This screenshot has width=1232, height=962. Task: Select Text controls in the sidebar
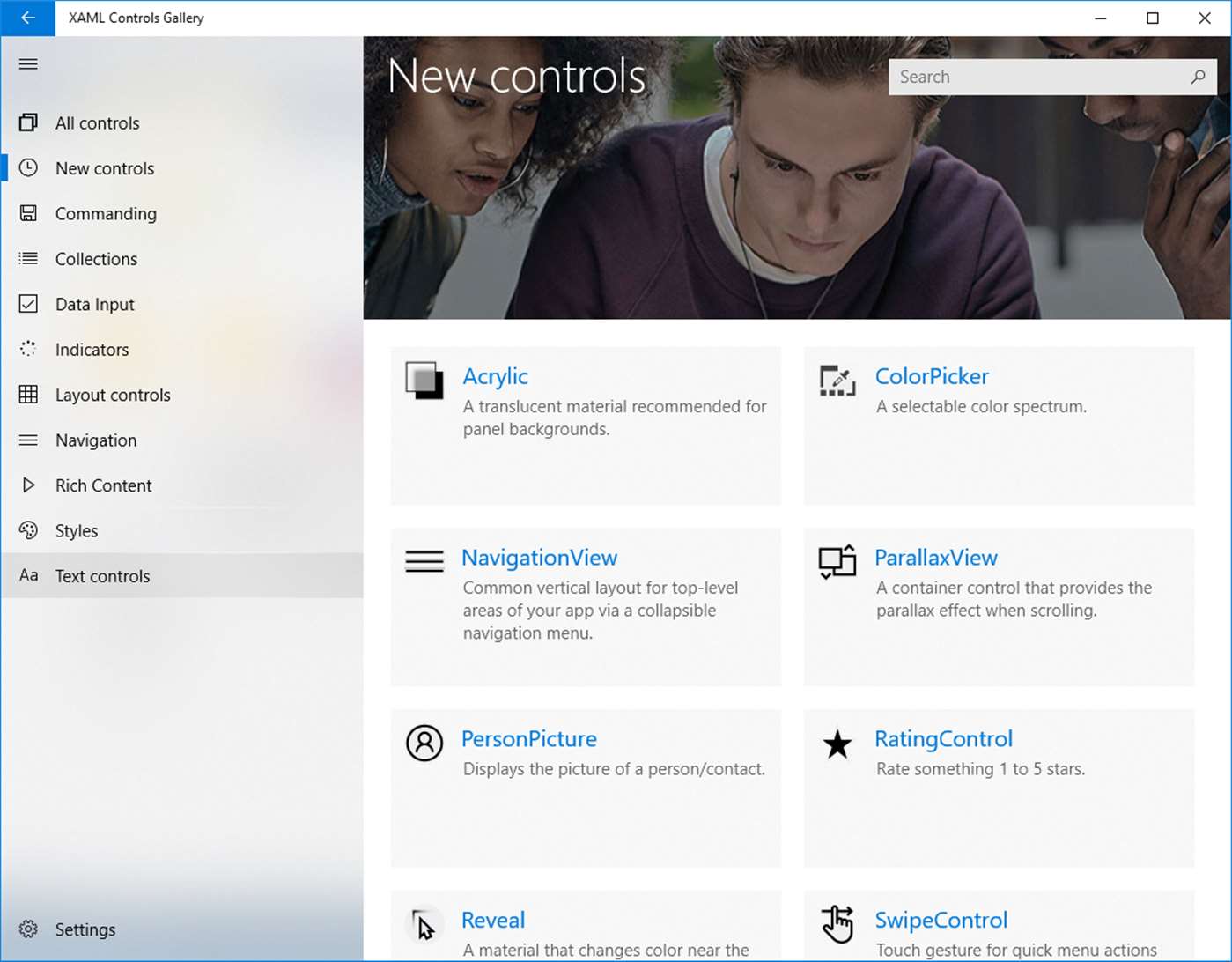181,575
